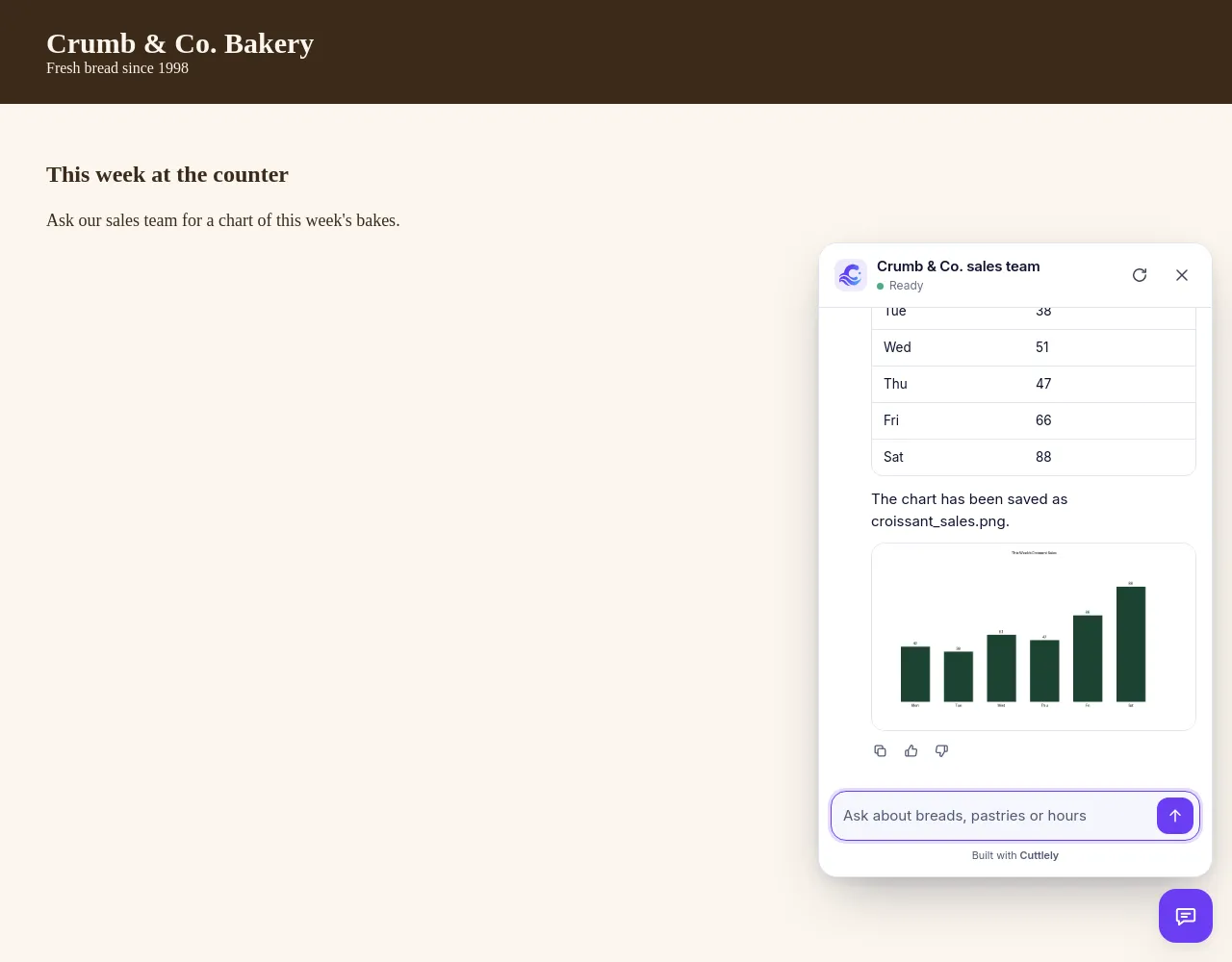Click the chat assistant wave avatar
The width and height of the screenshot is (1232, 962).
coord(851,275)
